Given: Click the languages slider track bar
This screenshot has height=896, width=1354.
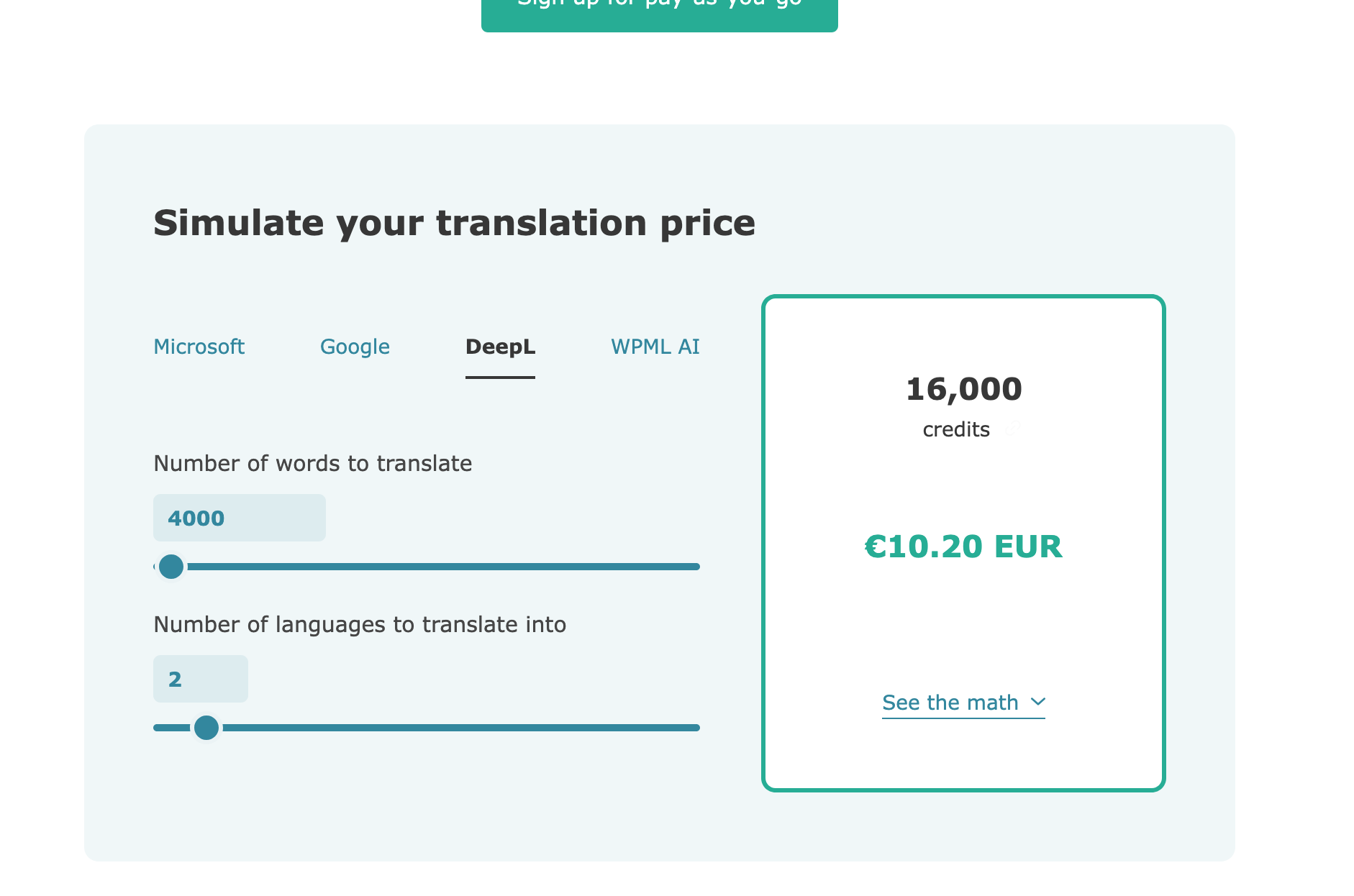Looking at the screenshot, I should pos(460,728).
